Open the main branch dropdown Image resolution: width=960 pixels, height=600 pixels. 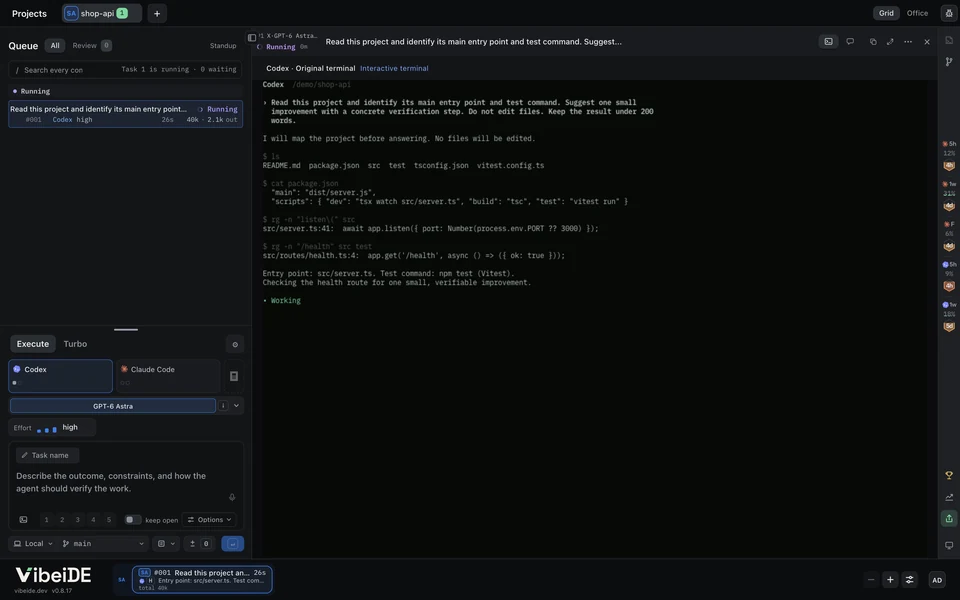pos(103,544)
